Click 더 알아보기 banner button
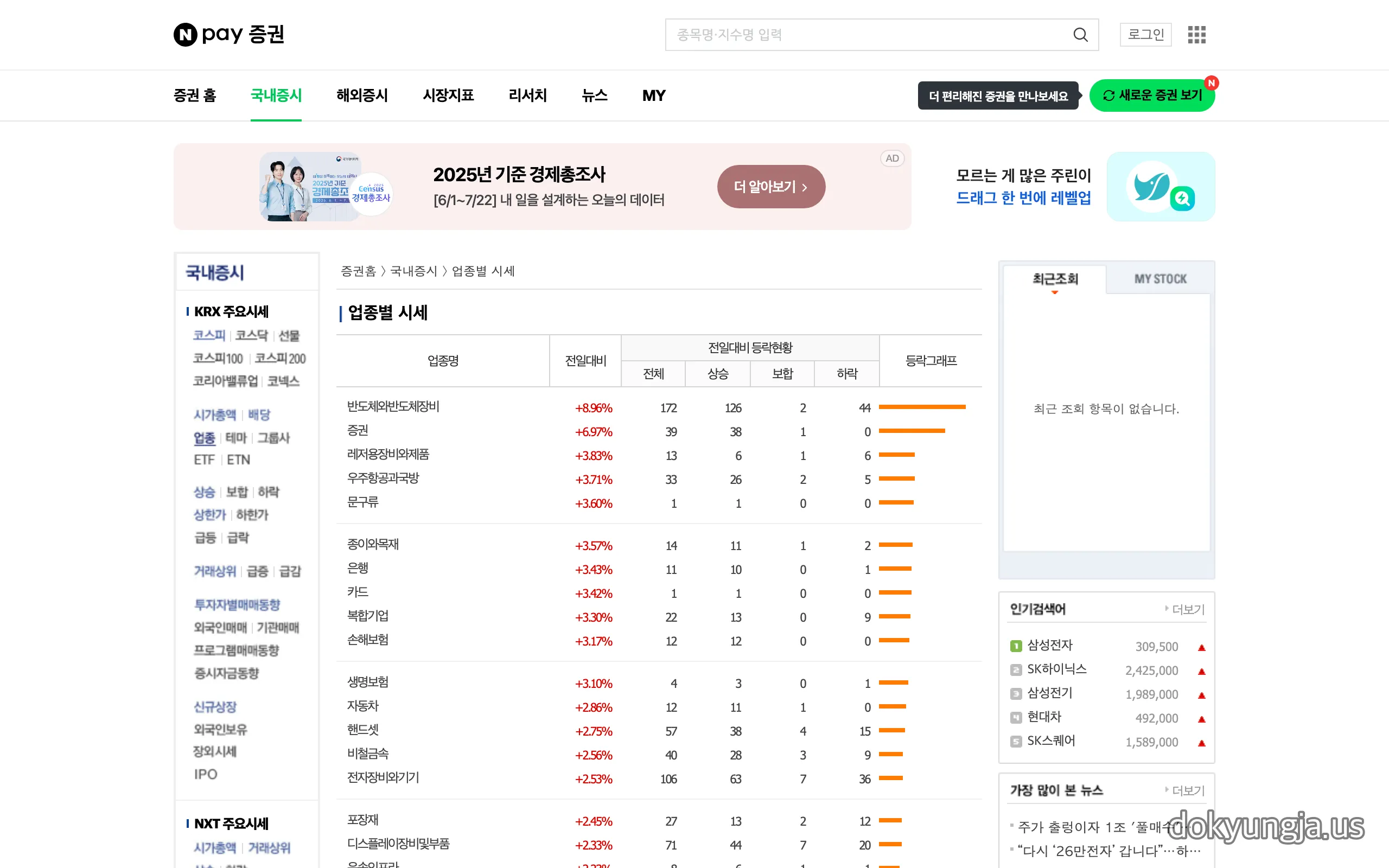The image size is (1389, 868). [x=771, y=187]
